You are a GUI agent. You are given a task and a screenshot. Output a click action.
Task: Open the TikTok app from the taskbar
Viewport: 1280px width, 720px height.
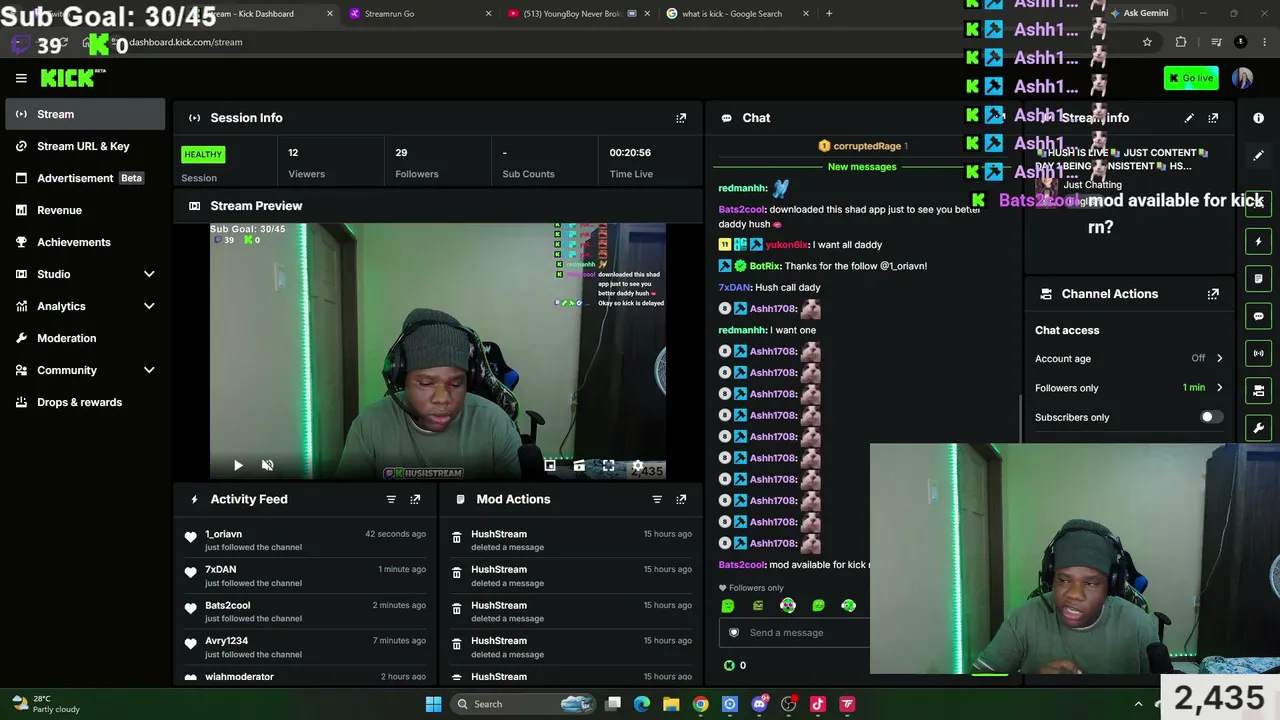pyautogui.click(x=818, y=704)
